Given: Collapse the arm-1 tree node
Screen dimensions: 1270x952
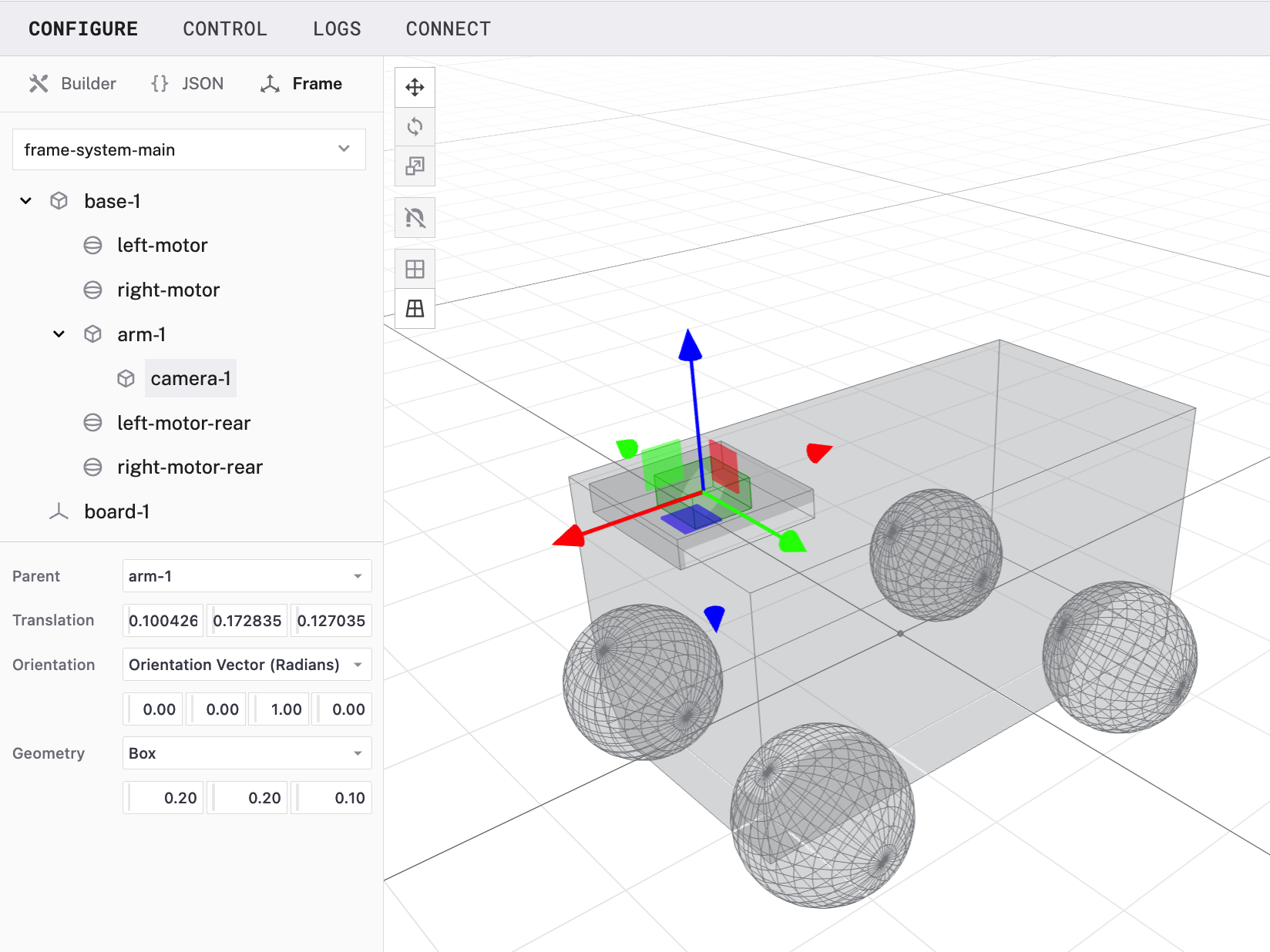Looking at the screenshot, I should 59,334.
